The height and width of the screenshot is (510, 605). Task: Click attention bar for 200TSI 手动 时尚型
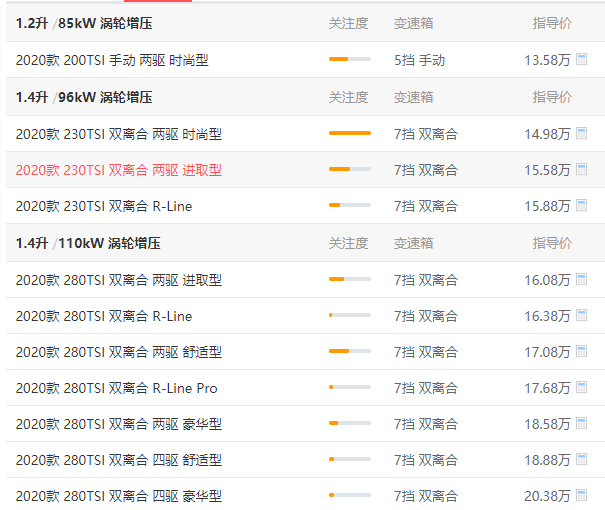pyautogui.click(x=350, y=59)
